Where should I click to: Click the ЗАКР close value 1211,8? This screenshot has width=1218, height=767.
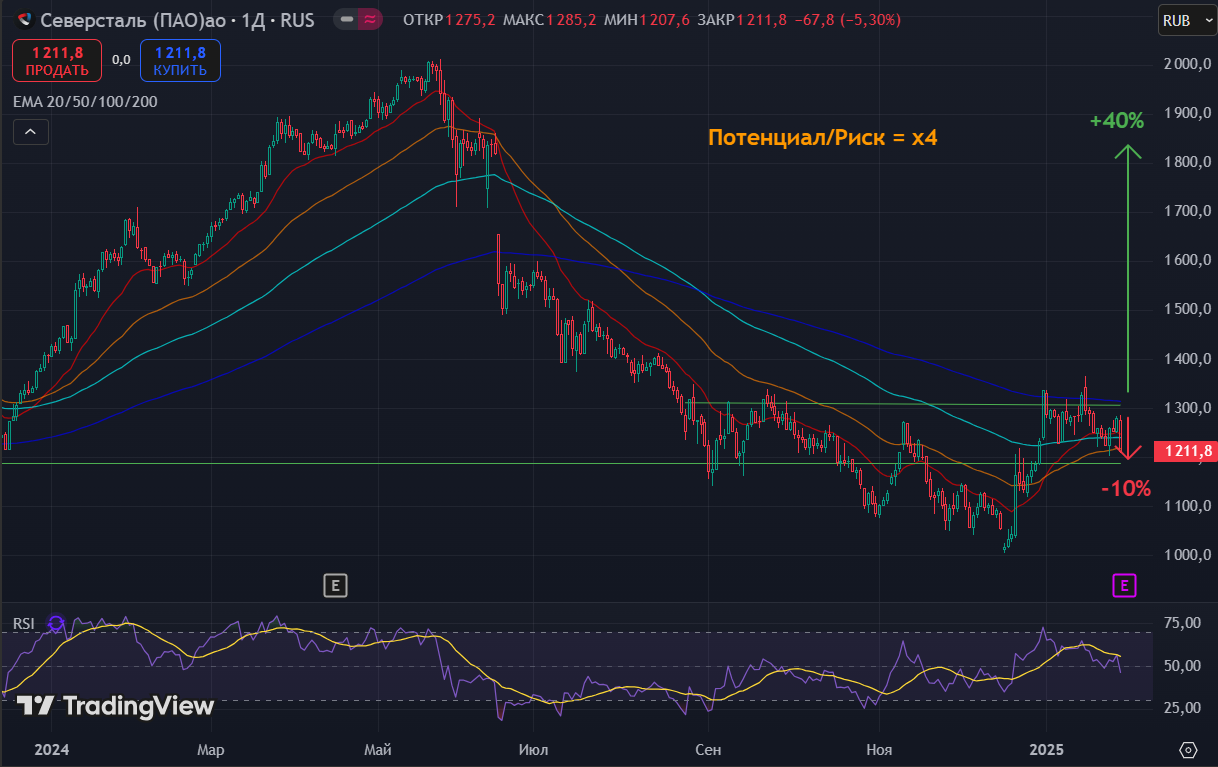[x=763, y=20]
